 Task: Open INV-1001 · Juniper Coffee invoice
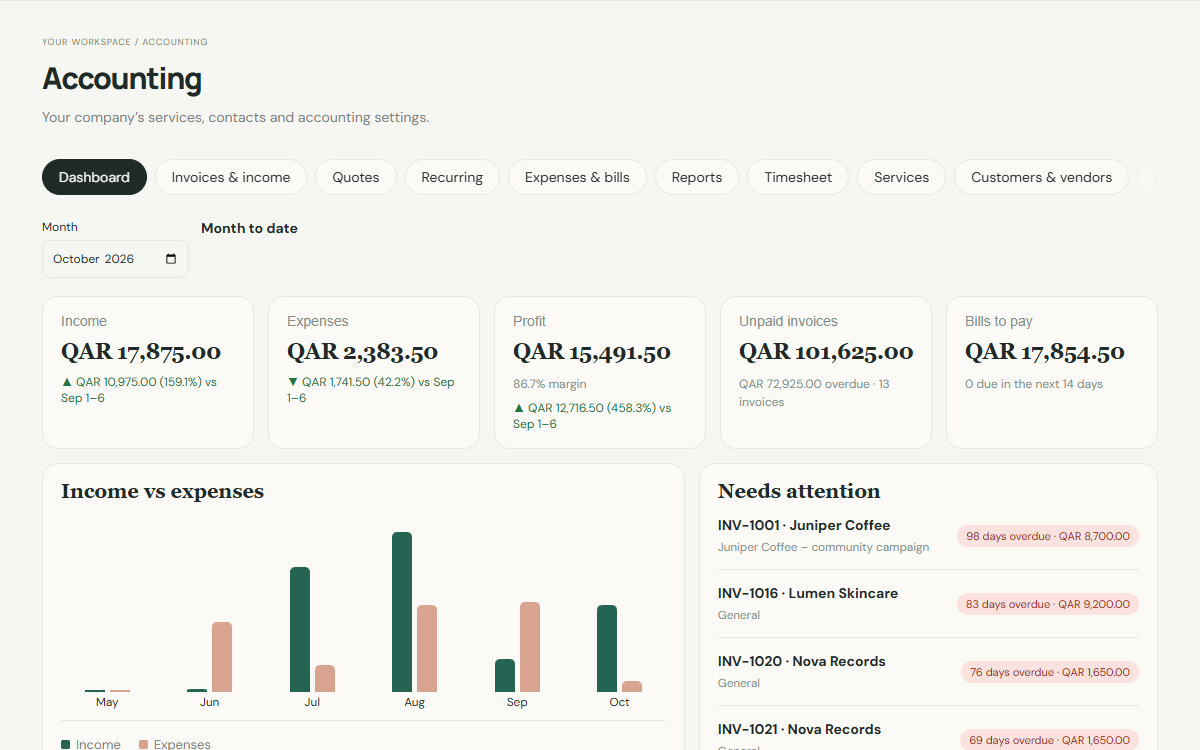(x=804, y=525)
